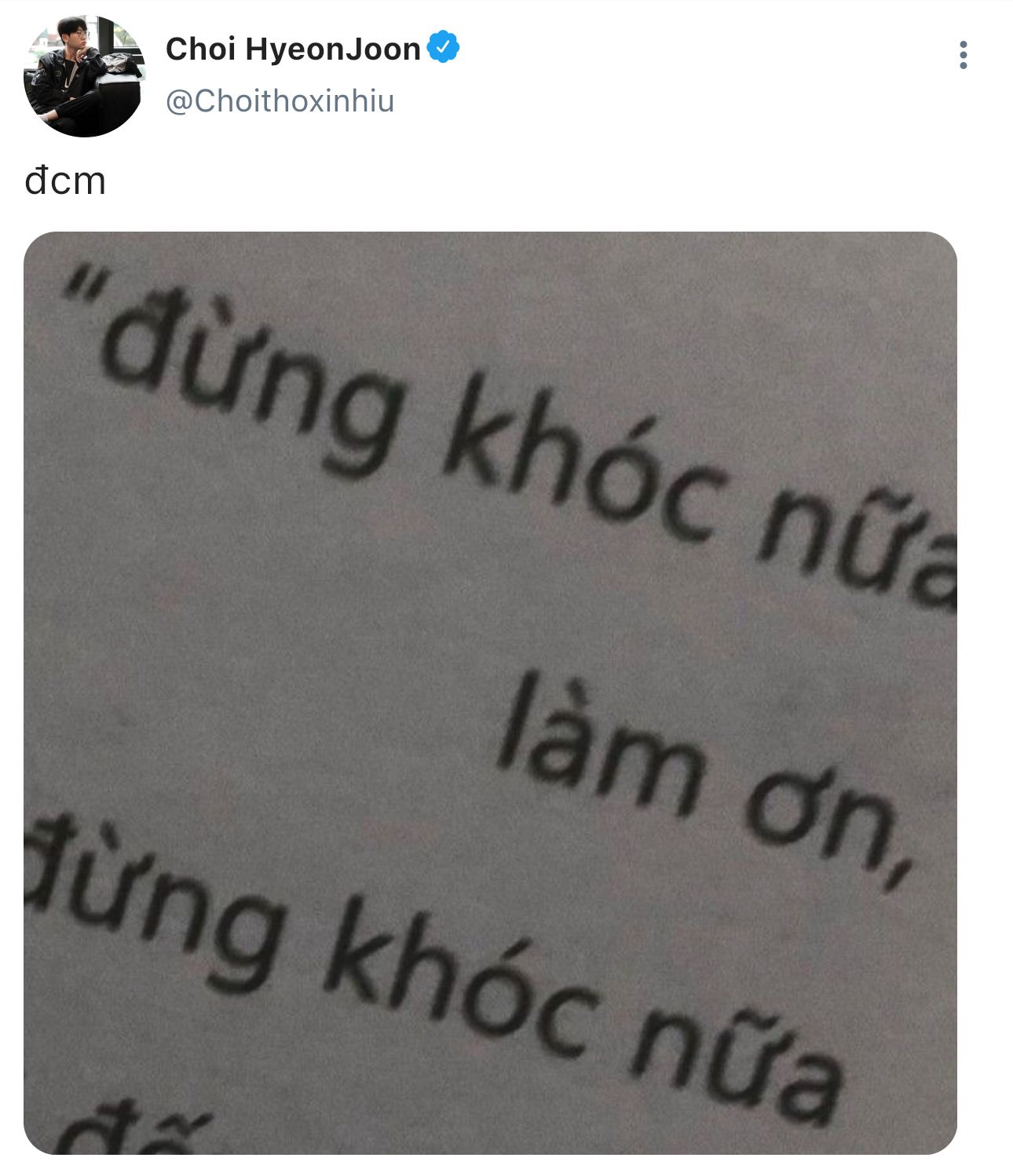Click the first name Choi in header
The image size is (1013, 1176).
tap(200, 49)
